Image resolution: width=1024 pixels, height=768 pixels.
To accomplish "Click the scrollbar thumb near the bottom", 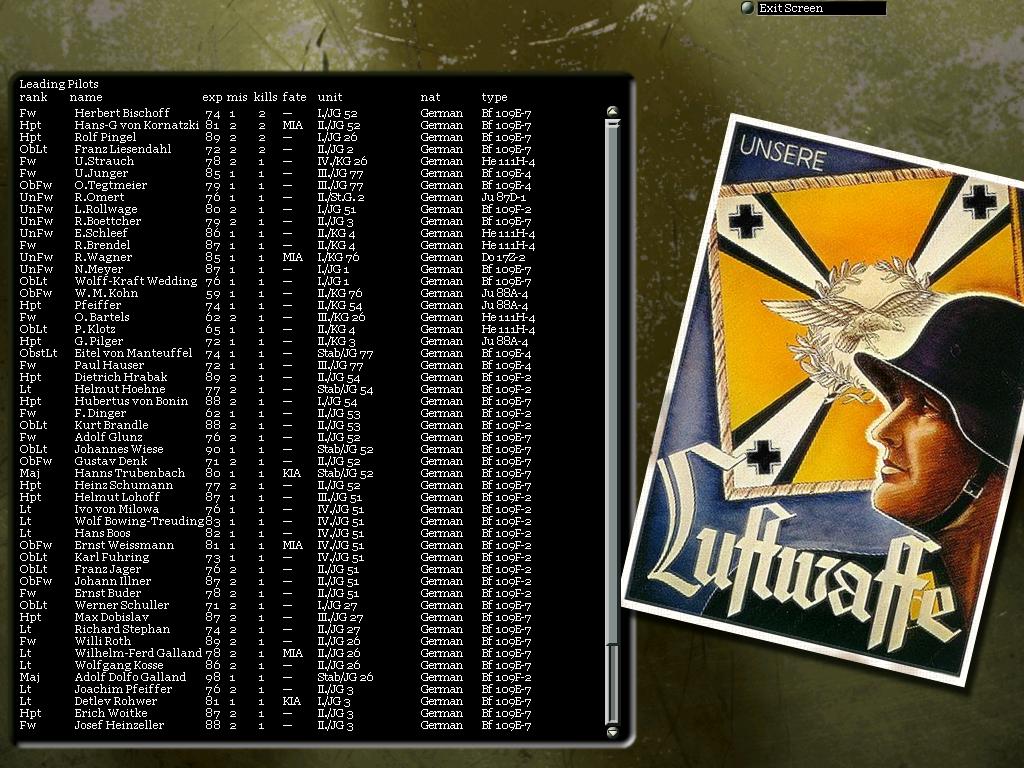I will (x=612, y=682).
